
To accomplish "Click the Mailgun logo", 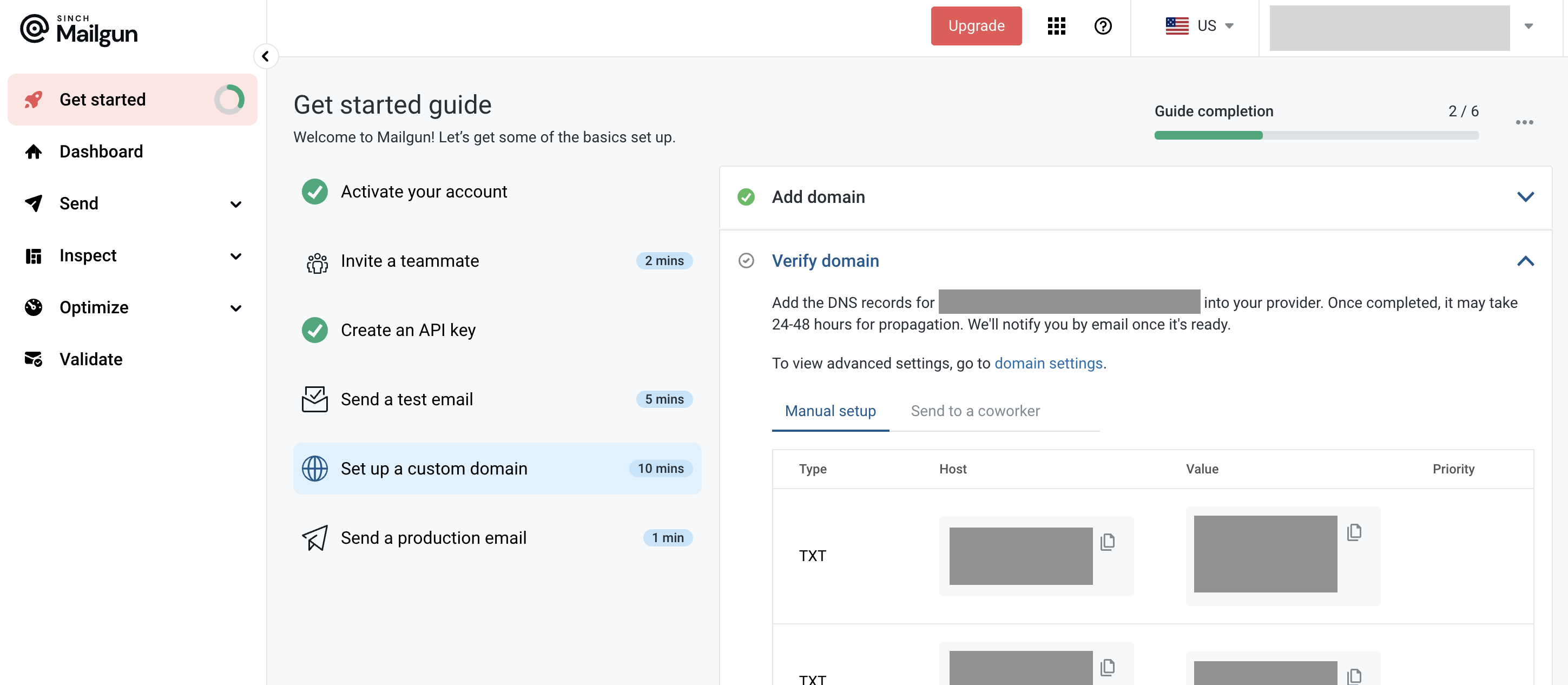I will pyautogui.click(x=79, y=29).
